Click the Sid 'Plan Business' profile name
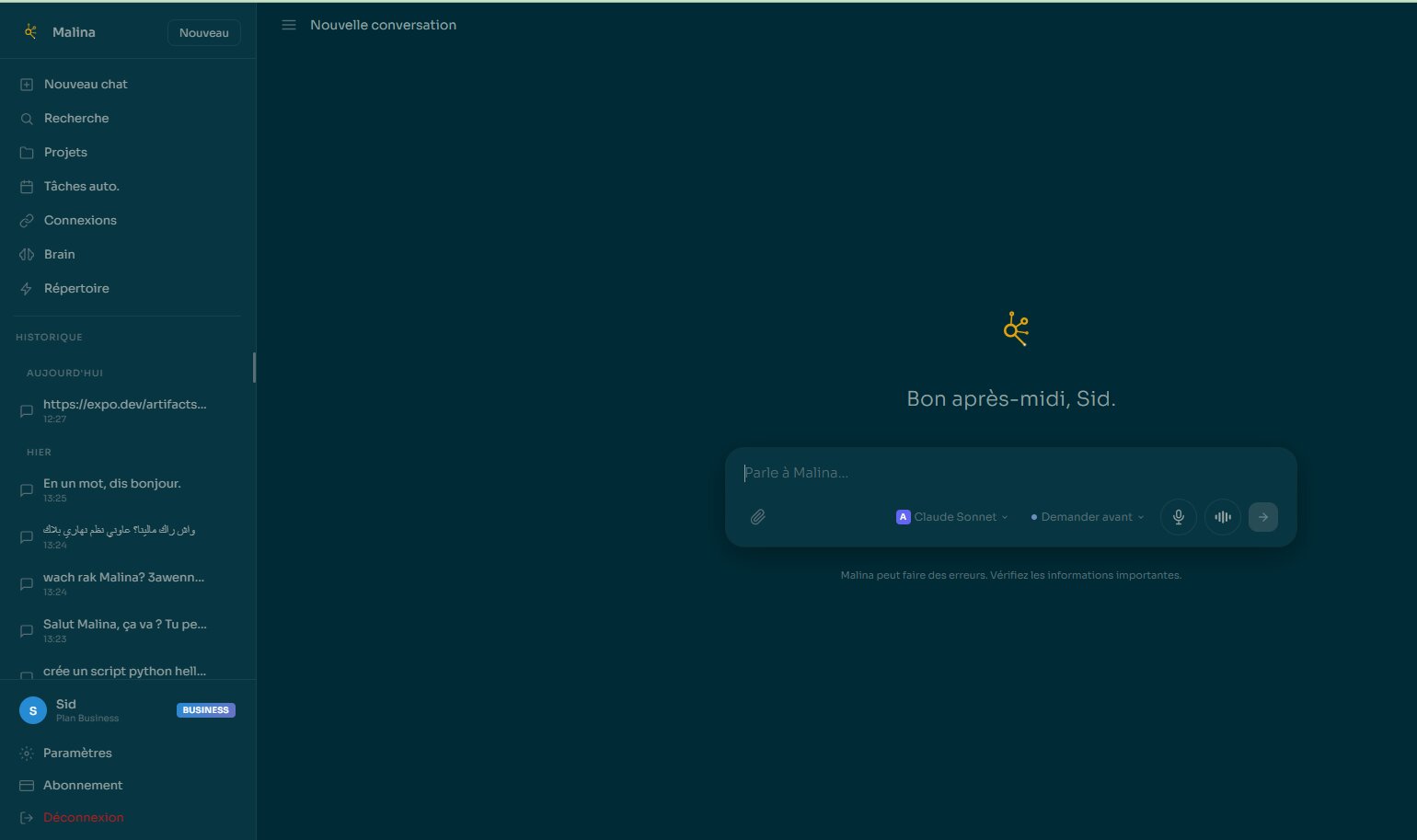 (87, 710)
